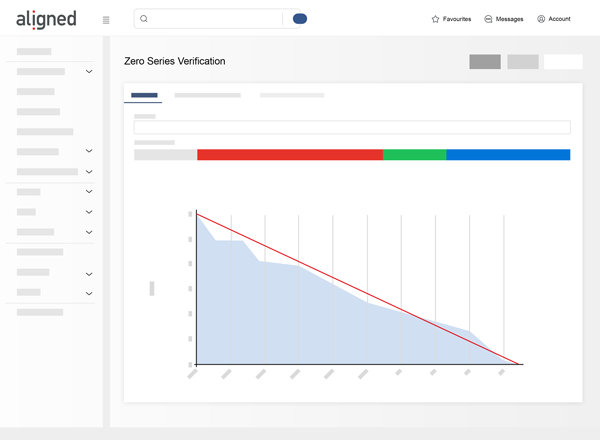Expand the first sidebar chevron

pos(89,72)
